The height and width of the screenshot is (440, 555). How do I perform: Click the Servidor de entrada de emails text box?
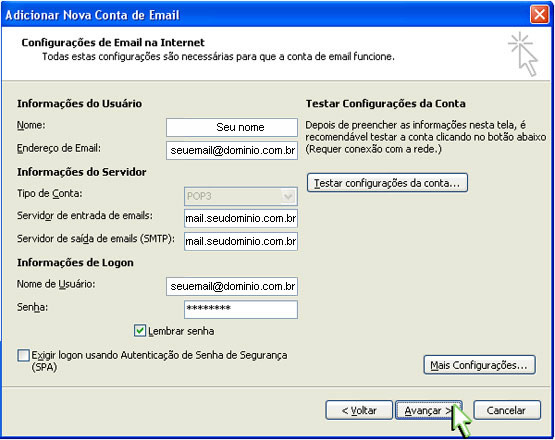tap(241, 218)
